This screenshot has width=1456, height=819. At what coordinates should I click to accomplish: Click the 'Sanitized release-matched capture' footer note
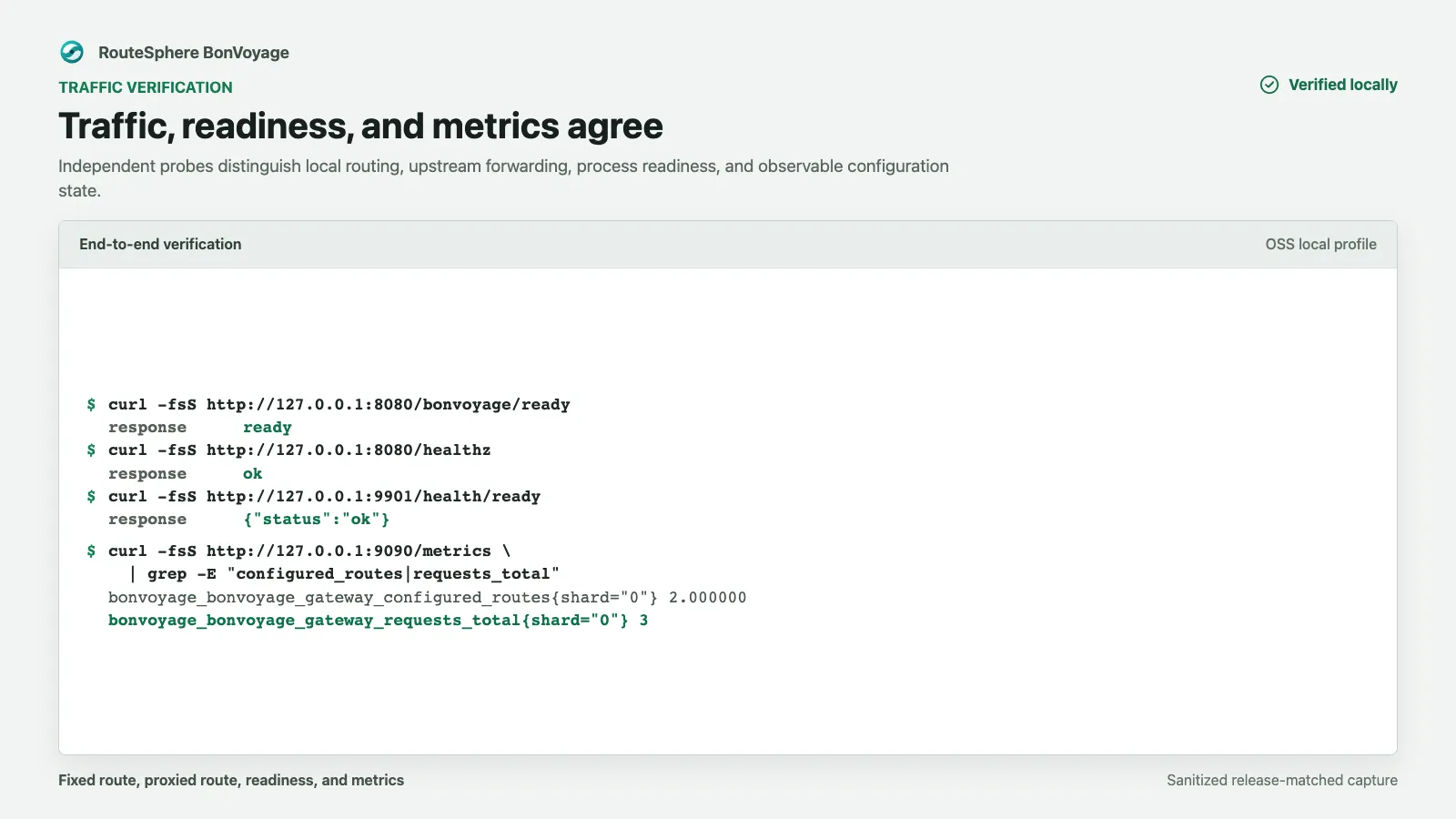pos(1282,780)
